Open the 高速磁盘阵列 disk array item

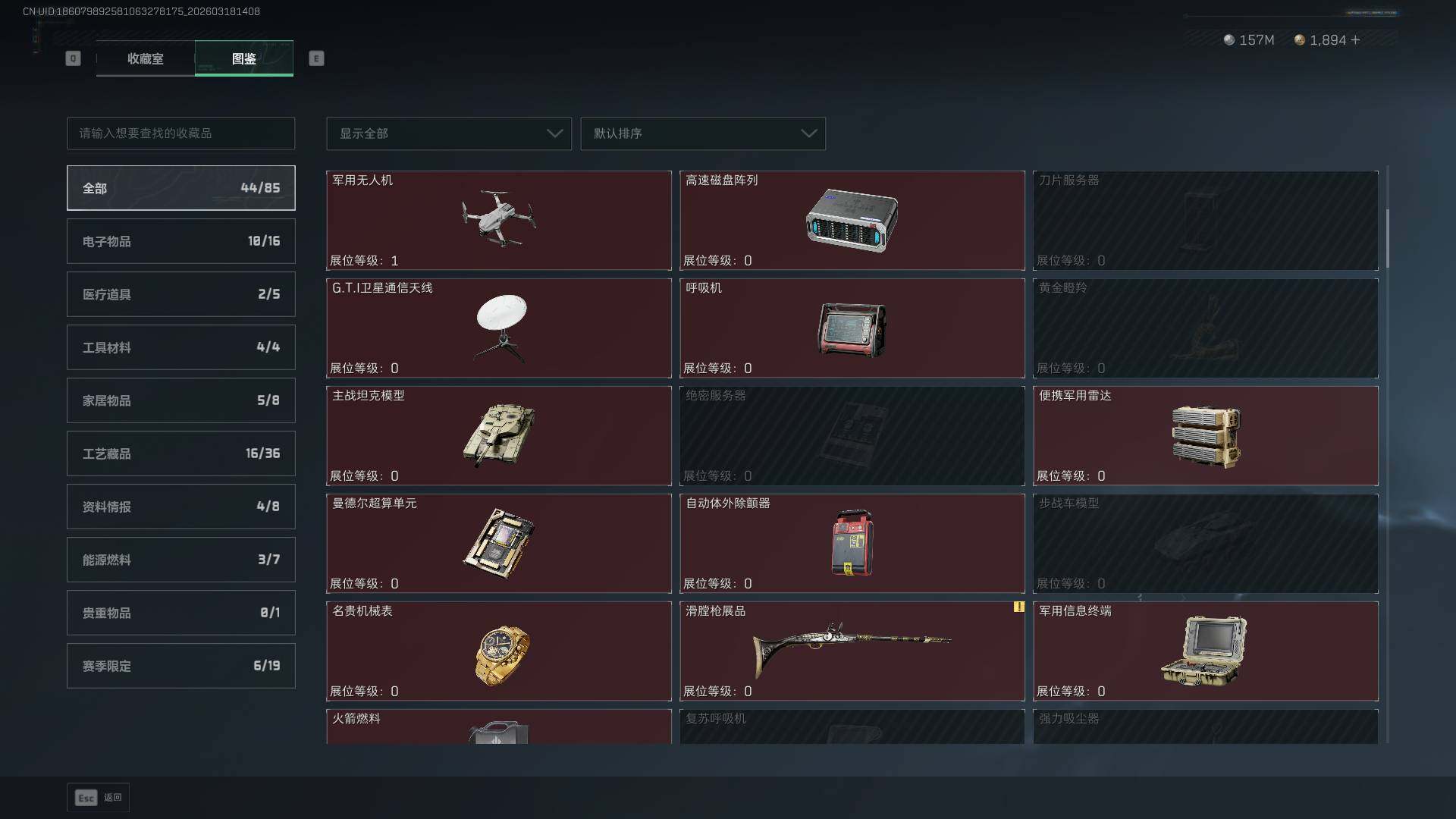(852, 220)
